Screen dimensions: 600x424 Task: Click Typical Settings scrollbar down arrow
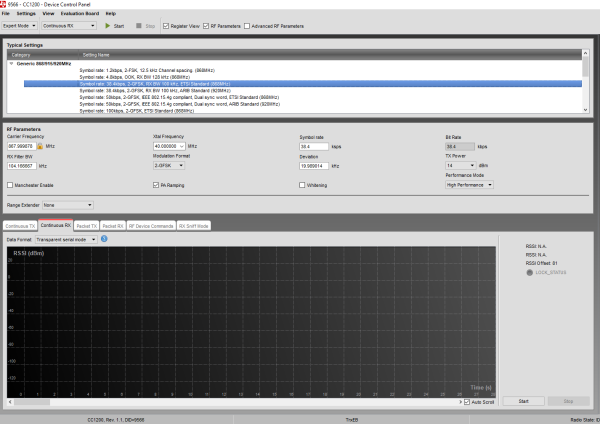point(585,110)
